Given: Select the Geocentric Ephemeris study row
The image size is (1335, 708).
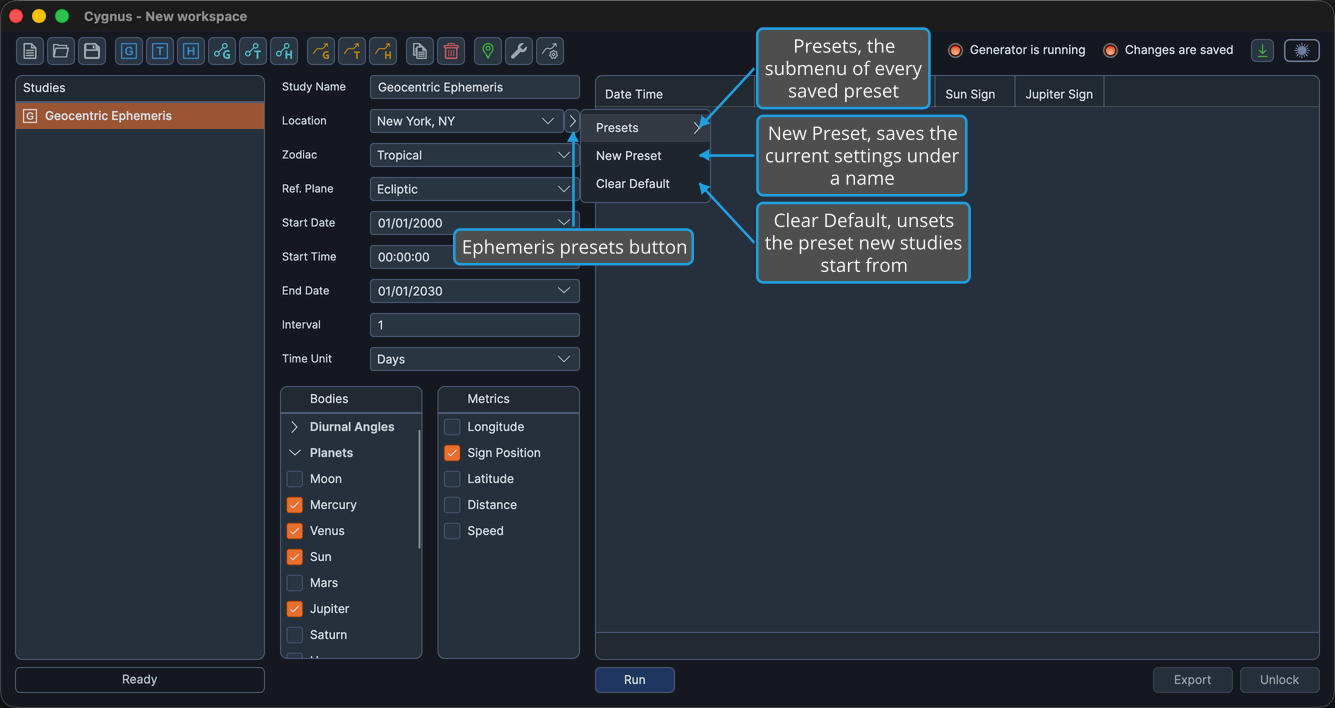Looking at the screenshot, I should pos(140,116).
